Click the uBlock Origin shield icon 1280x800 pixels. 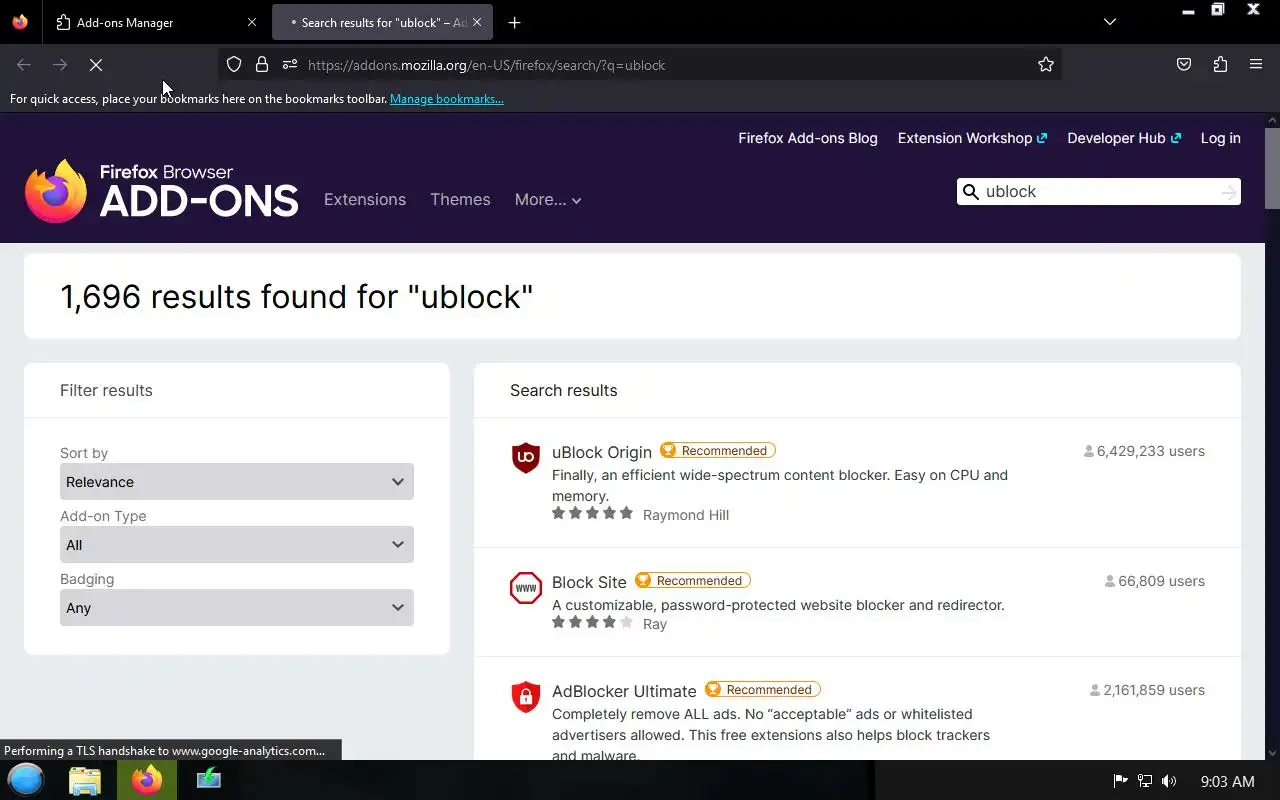point(526,458)
